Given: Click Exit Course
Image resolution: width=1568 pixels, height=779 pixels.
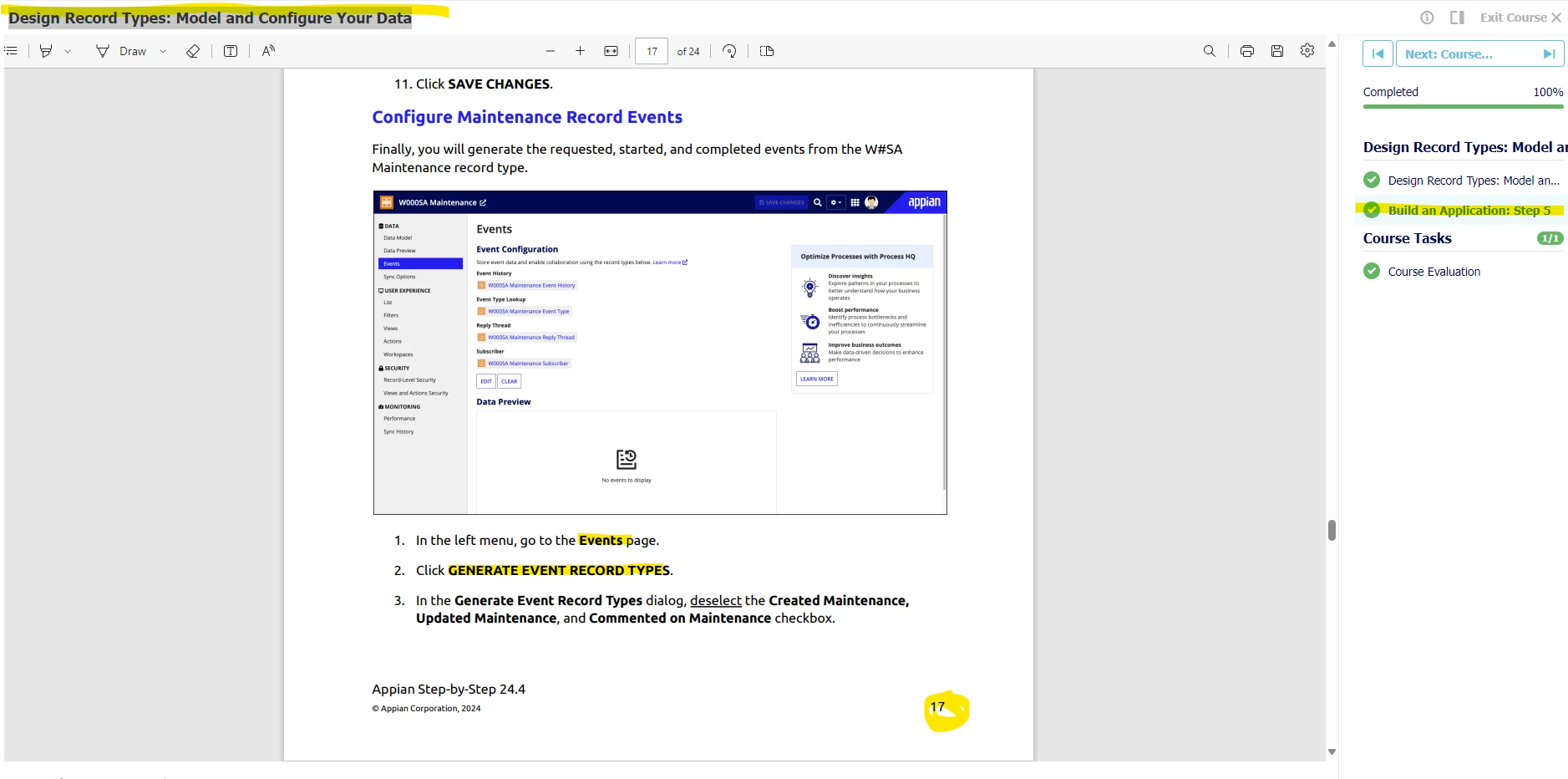Looking at the screenshot, I should (x=1520, y=18).
